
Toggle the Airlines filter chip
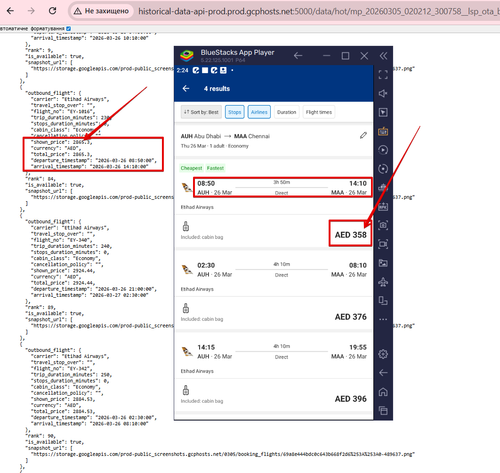(x=259, y=112)
